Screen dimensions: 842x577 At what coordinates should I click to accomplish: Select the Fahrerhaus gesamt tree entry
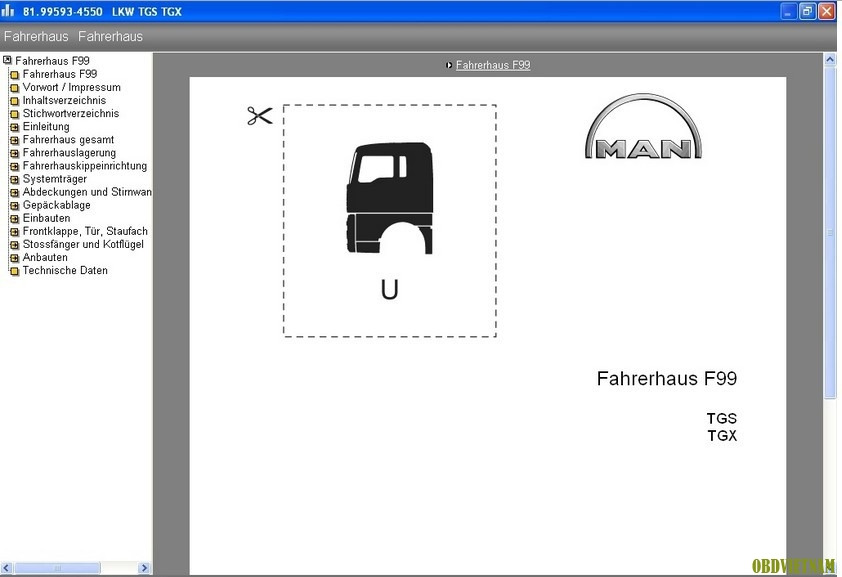click(x=68, y=140)
